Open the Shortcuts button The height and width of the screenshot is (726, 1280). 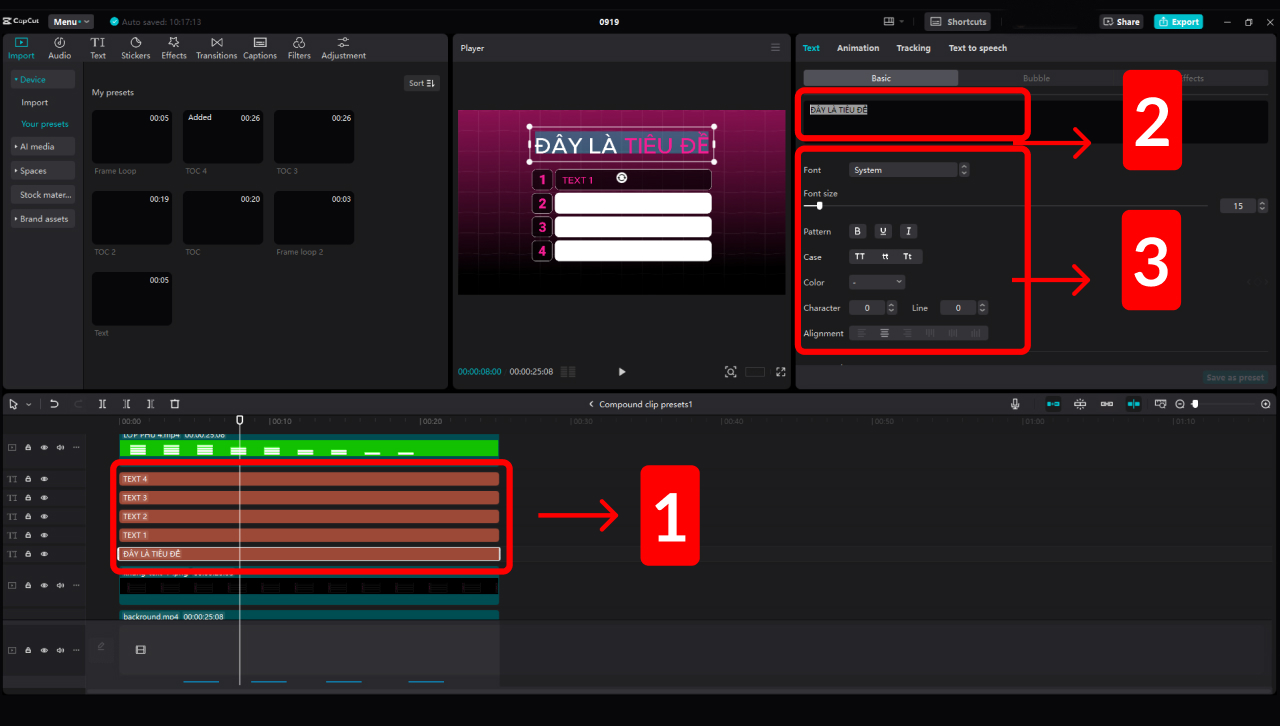click(960, 21)
